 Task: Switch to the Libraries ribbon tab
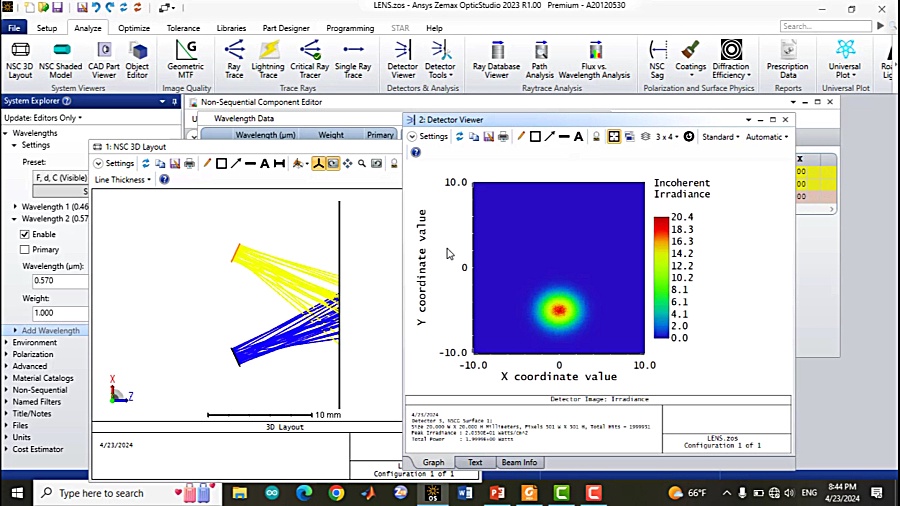231,28
